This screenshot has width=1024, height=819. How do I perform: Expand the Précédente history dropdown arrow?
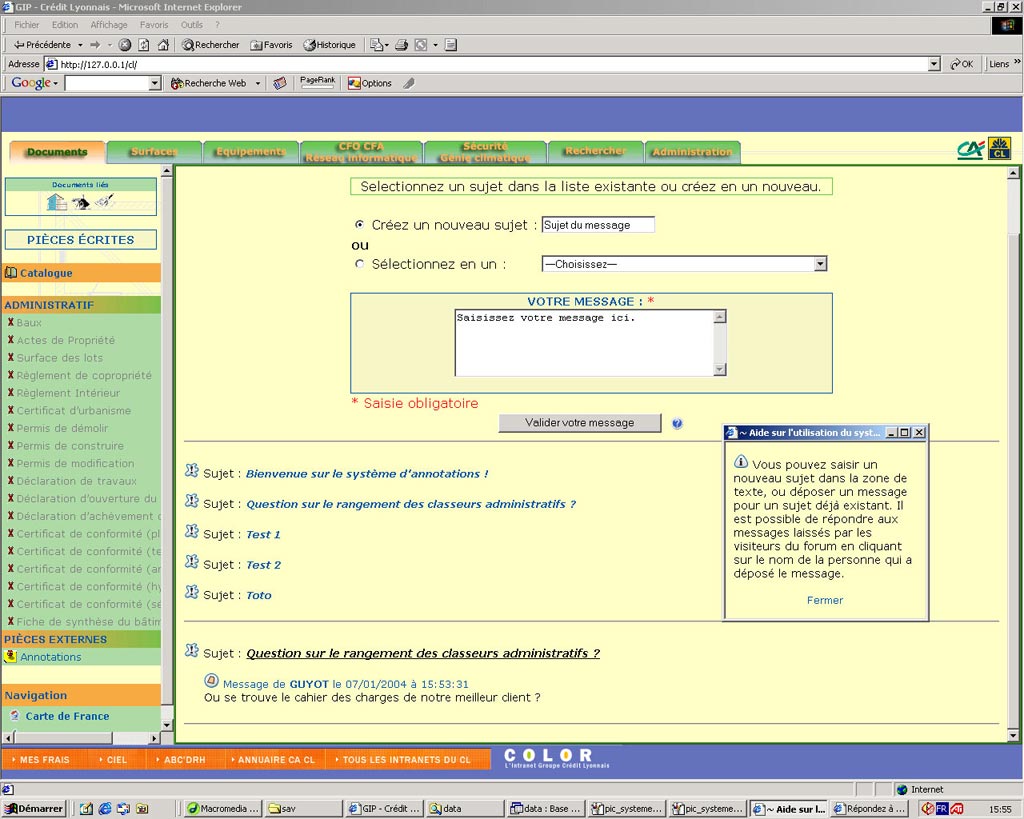click(80, 45)
